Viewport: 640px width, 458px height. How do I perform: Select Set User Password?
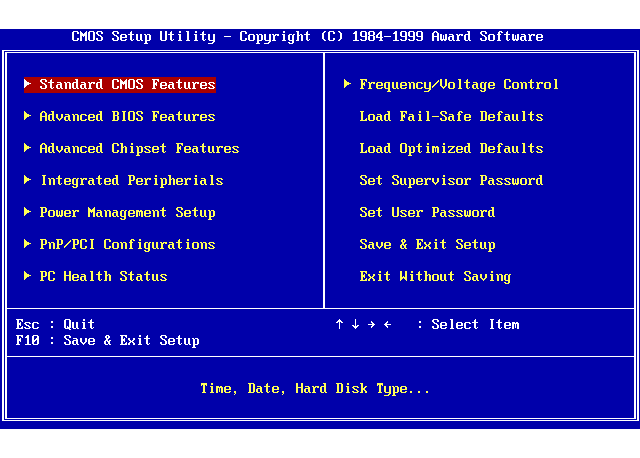(x=427, y=213)
